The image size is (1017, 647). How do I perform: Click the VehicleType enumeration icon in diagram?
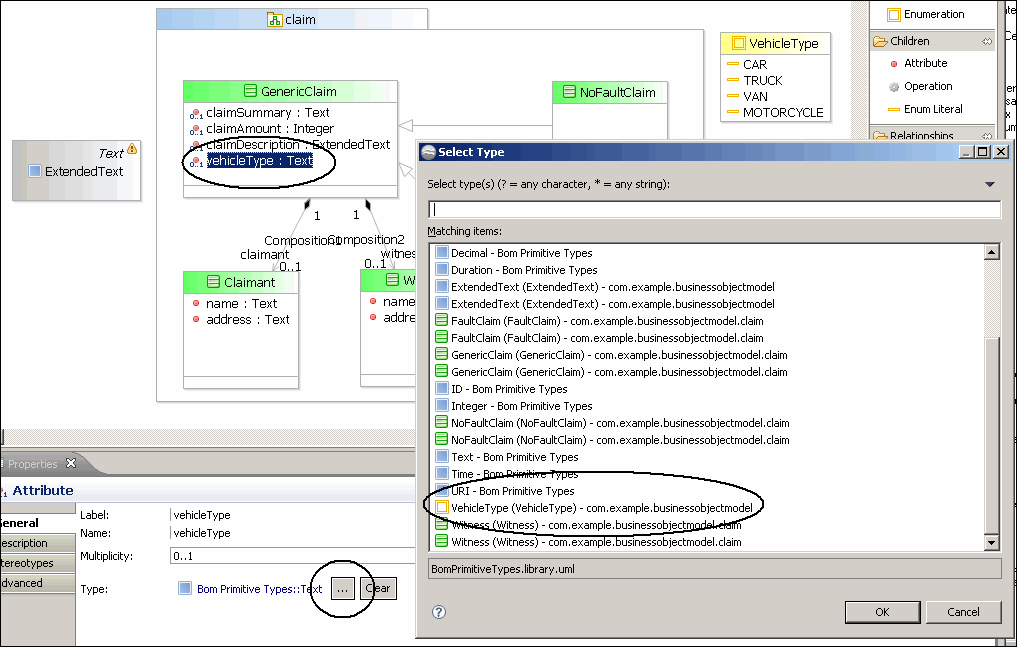click(738, 44)
